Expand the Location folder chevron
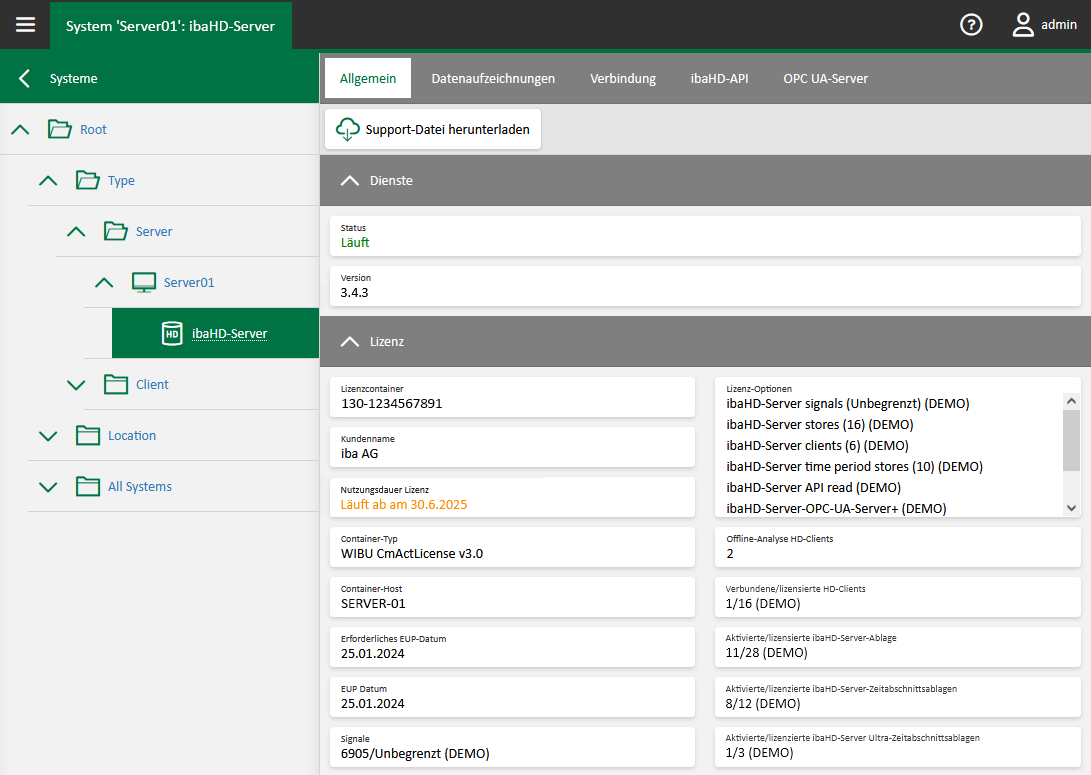This screenshot has width=1091, height=775. 48,436
